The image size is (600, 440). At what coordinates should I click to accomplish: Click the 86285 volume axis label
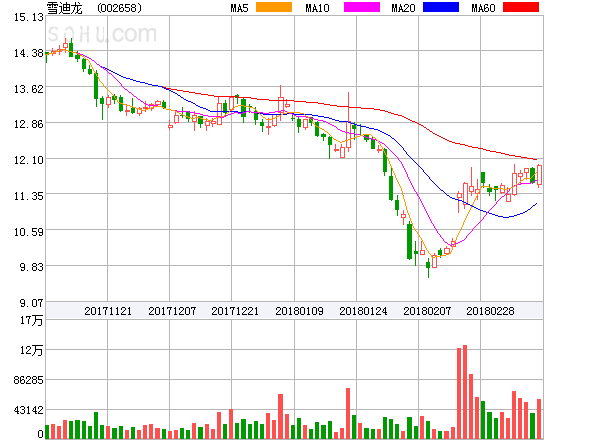[28, 380]
